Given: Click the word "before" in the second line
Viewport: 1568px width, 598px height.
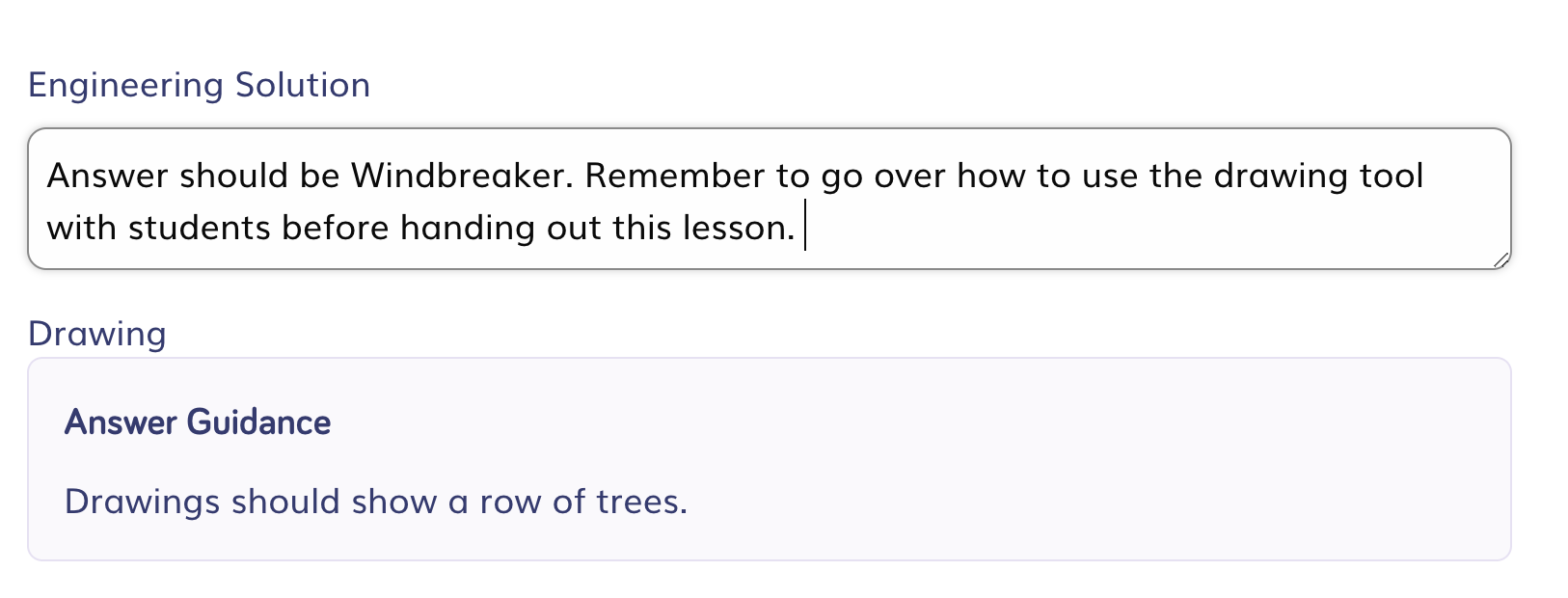Looking at the screenshot, I should pyautogui.click(x=336, y=228).
